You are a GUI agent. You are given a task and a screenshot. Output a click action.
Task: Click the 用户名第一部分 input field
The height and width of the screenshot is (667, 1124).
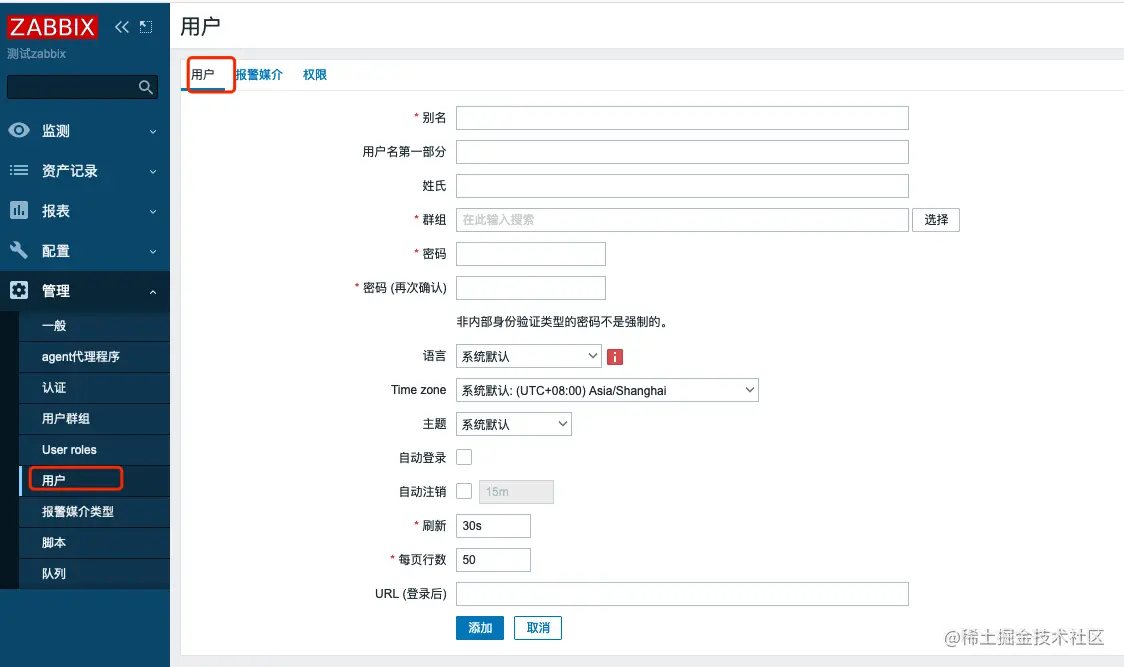tap(682, 152)
